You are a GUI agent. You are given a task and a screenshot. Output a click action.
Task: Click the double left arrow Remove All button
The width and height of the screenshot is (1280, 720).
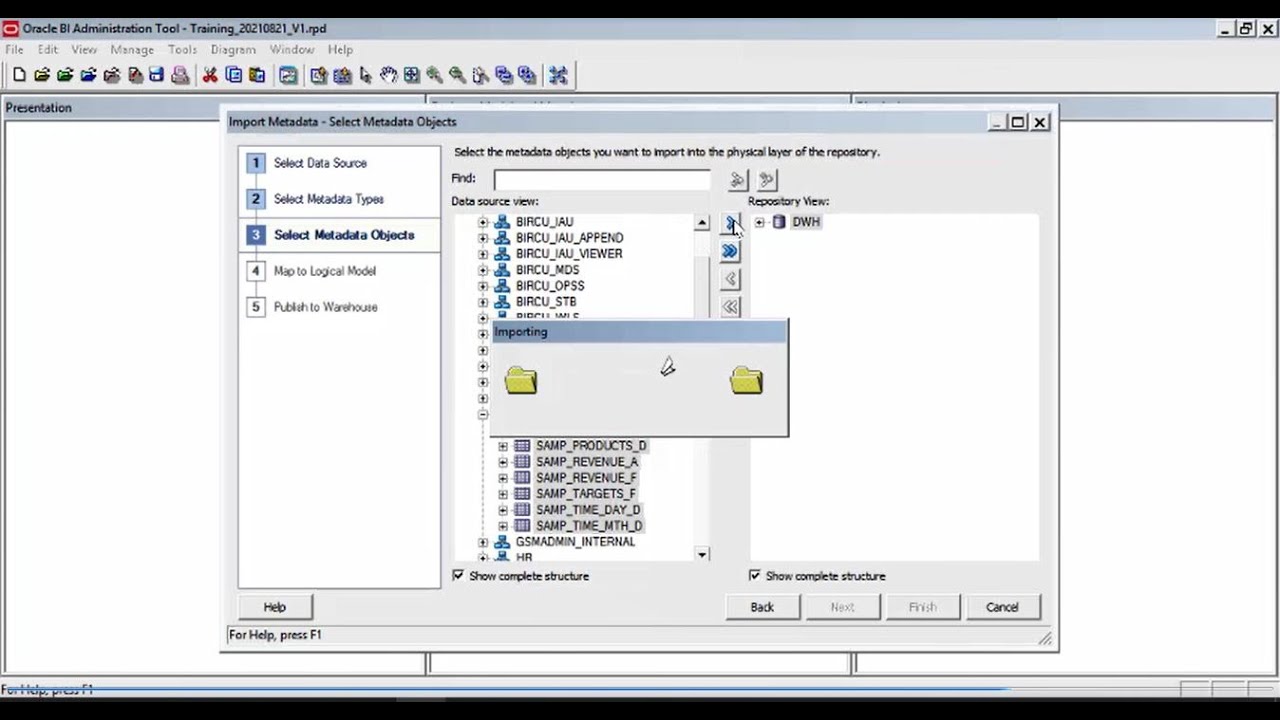point(731,307)
